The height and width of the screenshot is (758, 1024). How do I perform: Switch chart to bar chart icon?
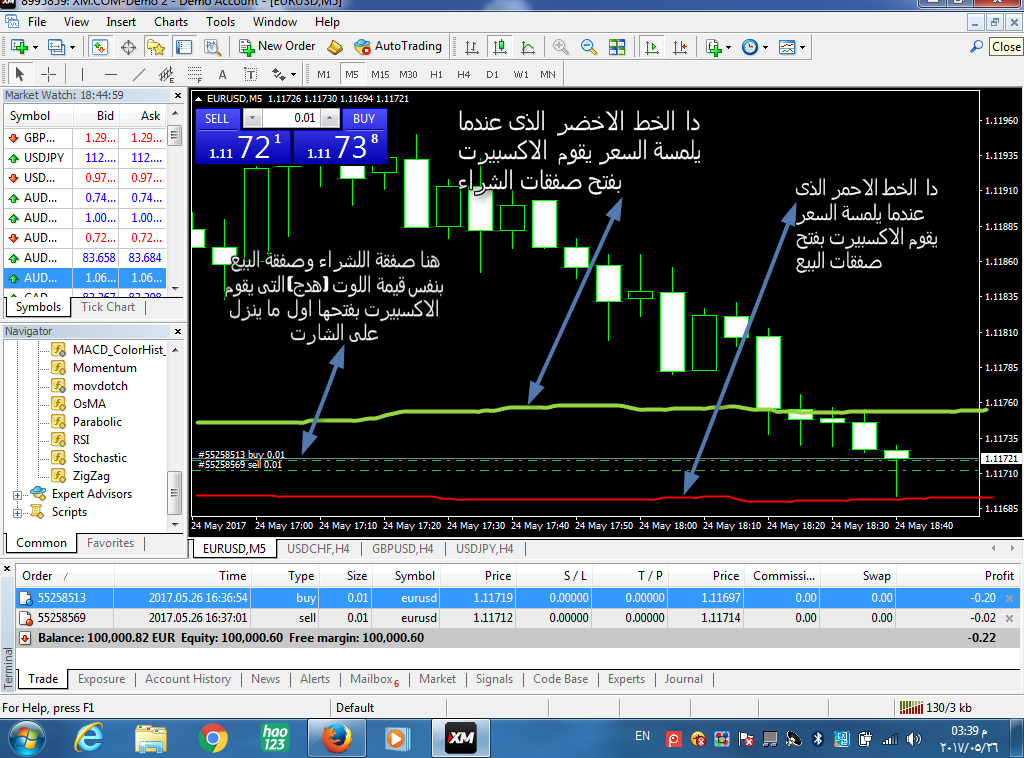pos(472,47)
